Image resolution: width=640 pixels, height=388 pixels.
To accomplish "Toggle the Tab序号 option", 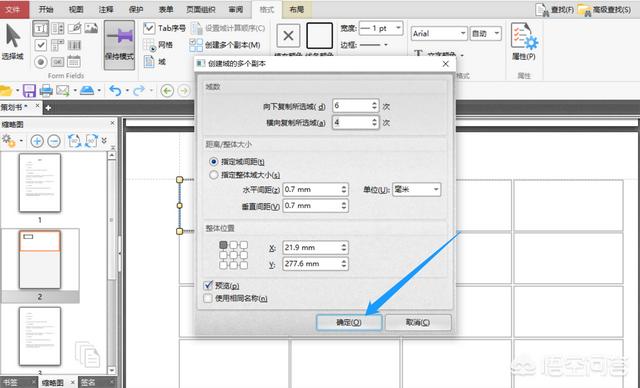I will 165,28.
